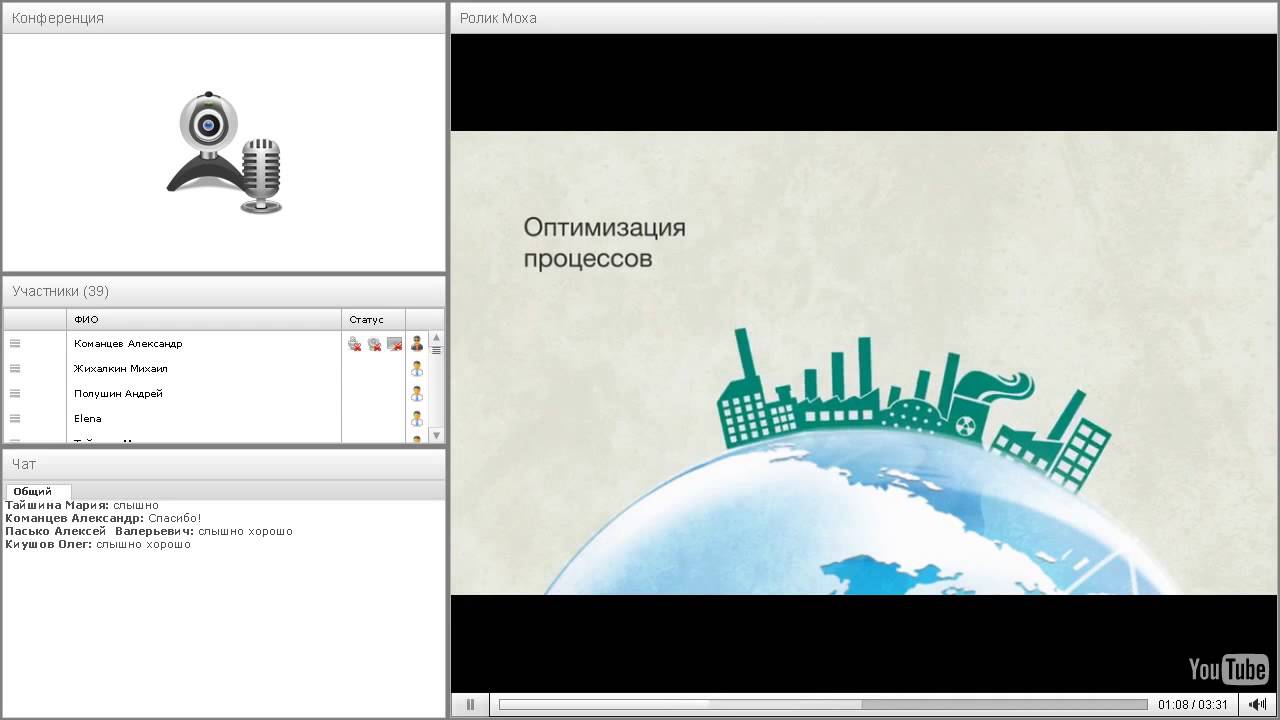The width and height of the screenshot is (1280, 720).
Task: Click the Ролик Моха panel title
Action: (x=498, y=18)
